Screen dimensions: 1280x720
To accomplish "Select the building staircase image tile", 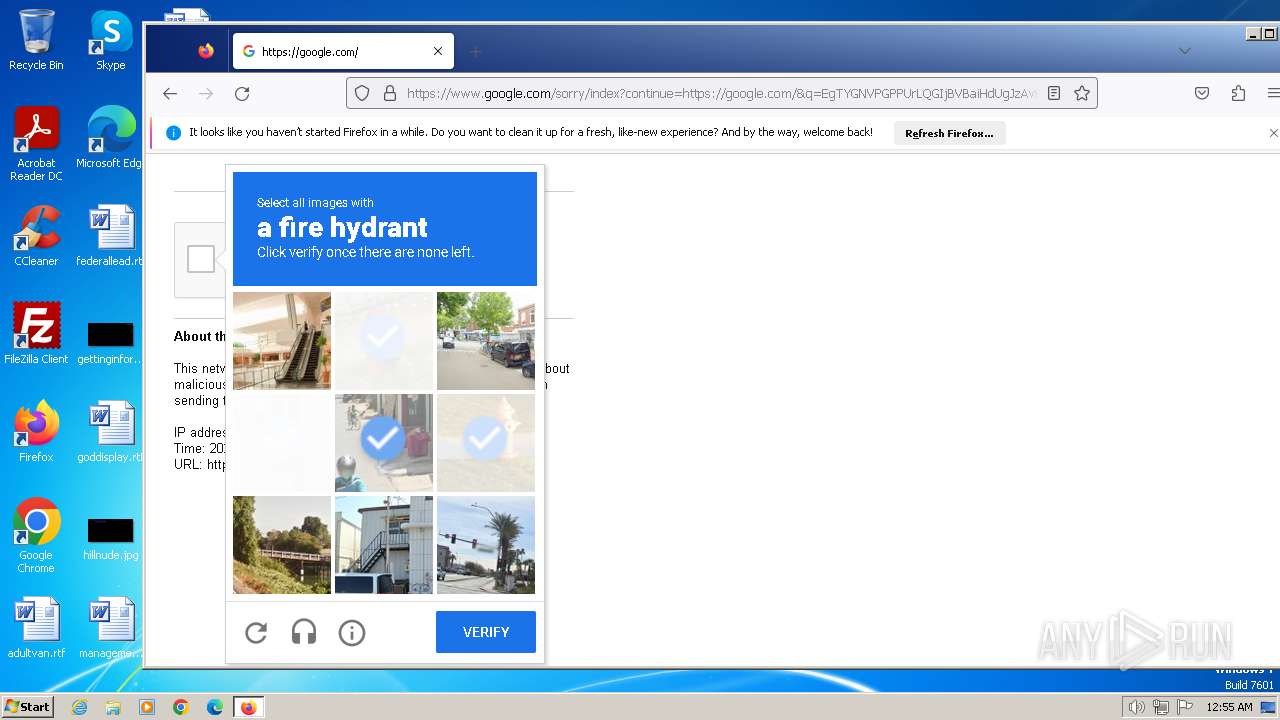I will (x=384, y=545).
